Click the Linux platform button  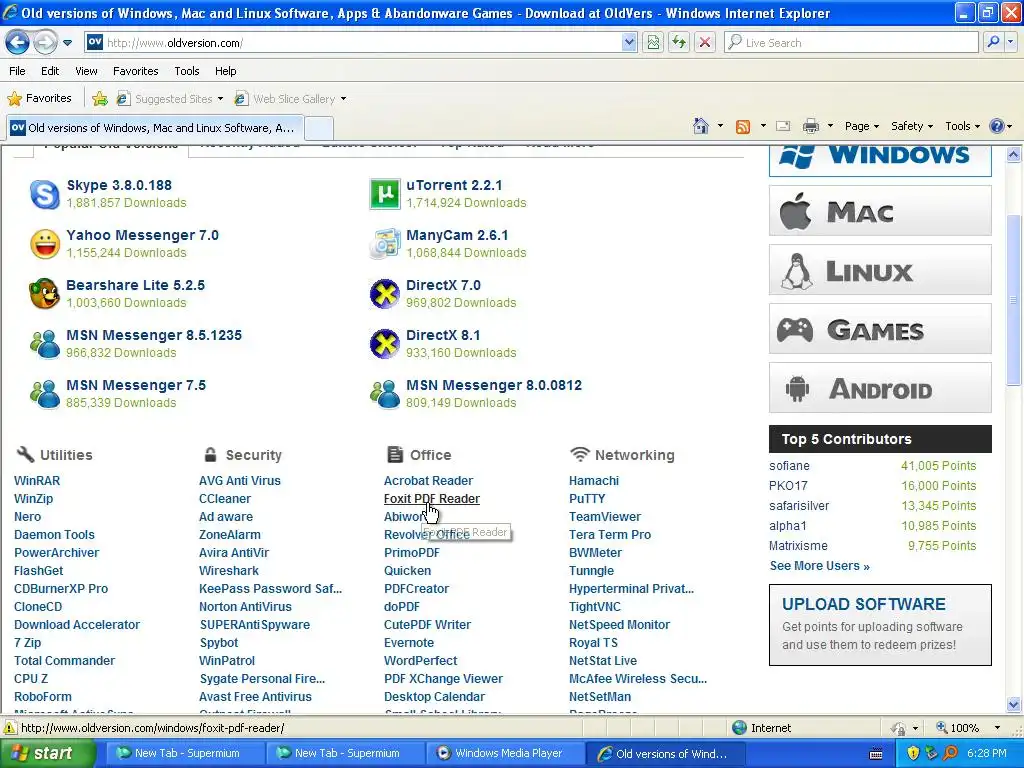click(880, 270)
